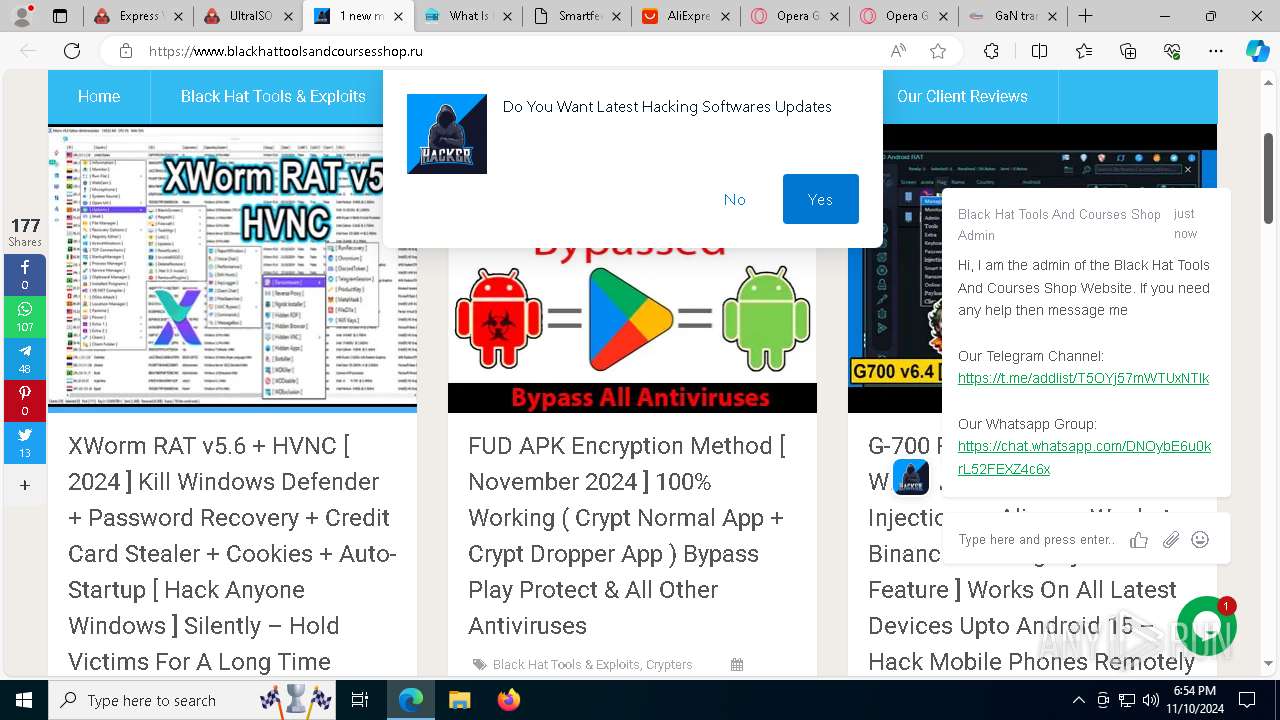This screenshot has height=720, width=1280.
Task: Open the Favorites list icon
Action: pos(1084,51)
